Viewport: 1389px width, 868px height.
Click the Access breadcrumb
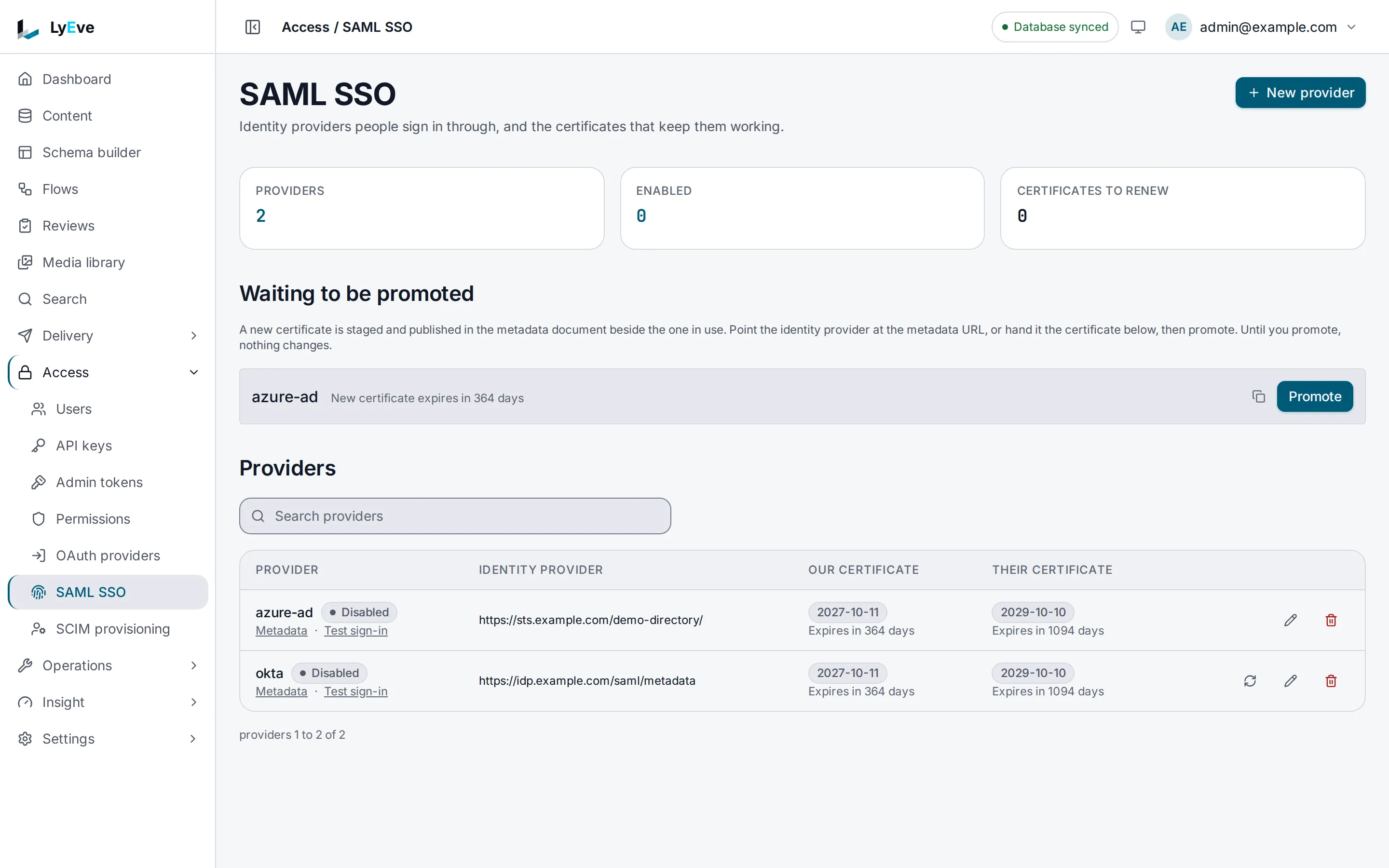305,27
